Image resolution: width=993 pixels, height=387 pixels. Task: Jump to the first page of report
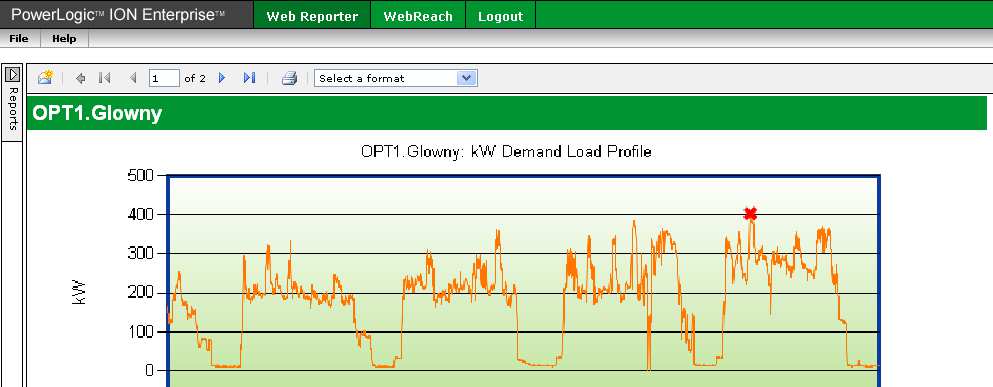(104, 78)
